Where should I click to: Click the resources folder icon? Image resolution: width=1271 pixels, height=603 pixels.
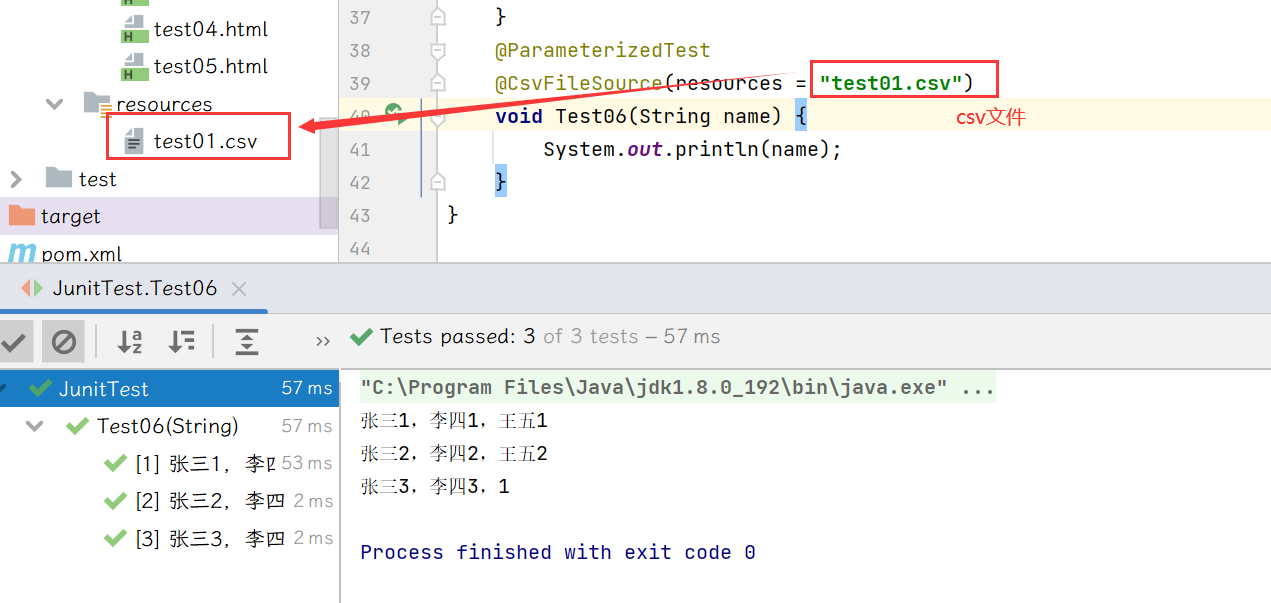[97, 104]
